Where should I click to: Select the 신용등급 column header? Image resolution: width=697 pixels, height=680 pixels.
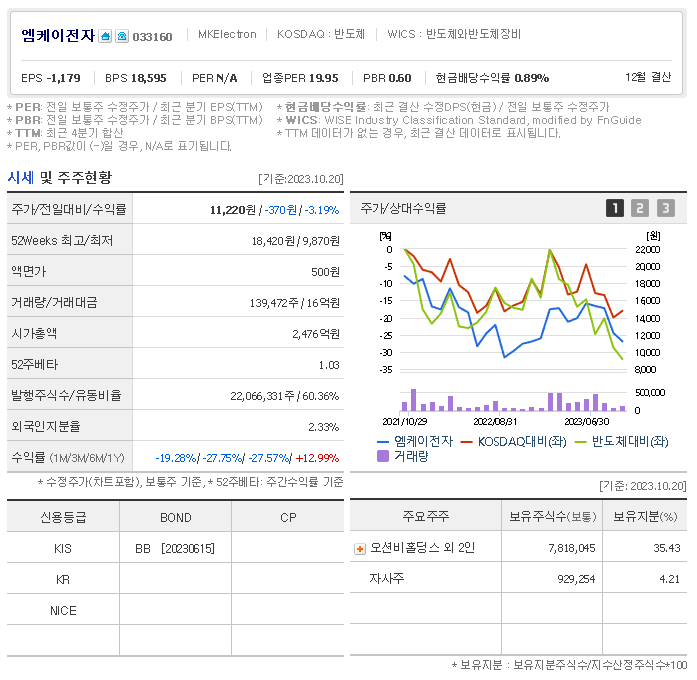click(63, 517)
